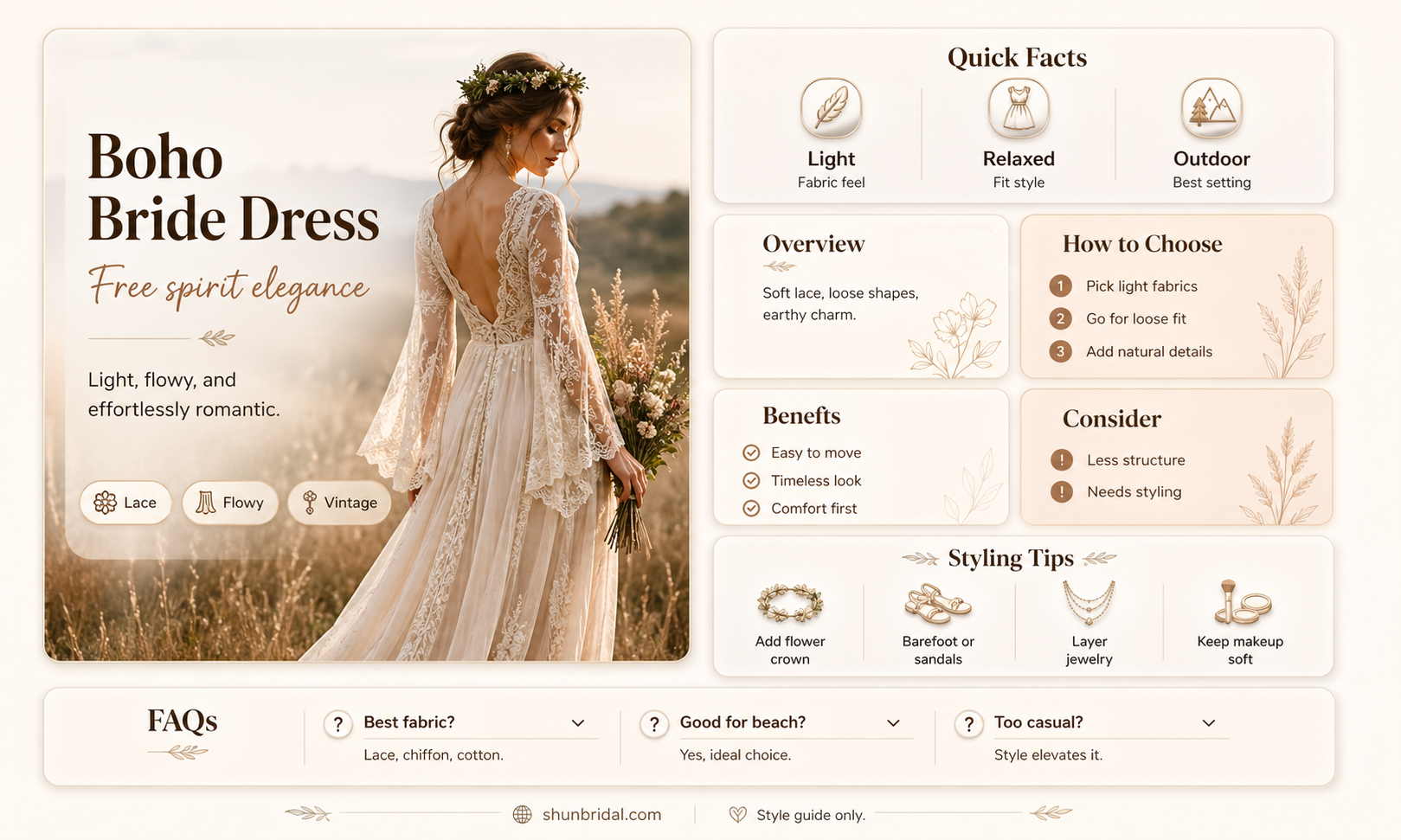Click the Yes, ideal choice answer
The height and width of the screenshot is (840, 1401).
coord(736,755)
